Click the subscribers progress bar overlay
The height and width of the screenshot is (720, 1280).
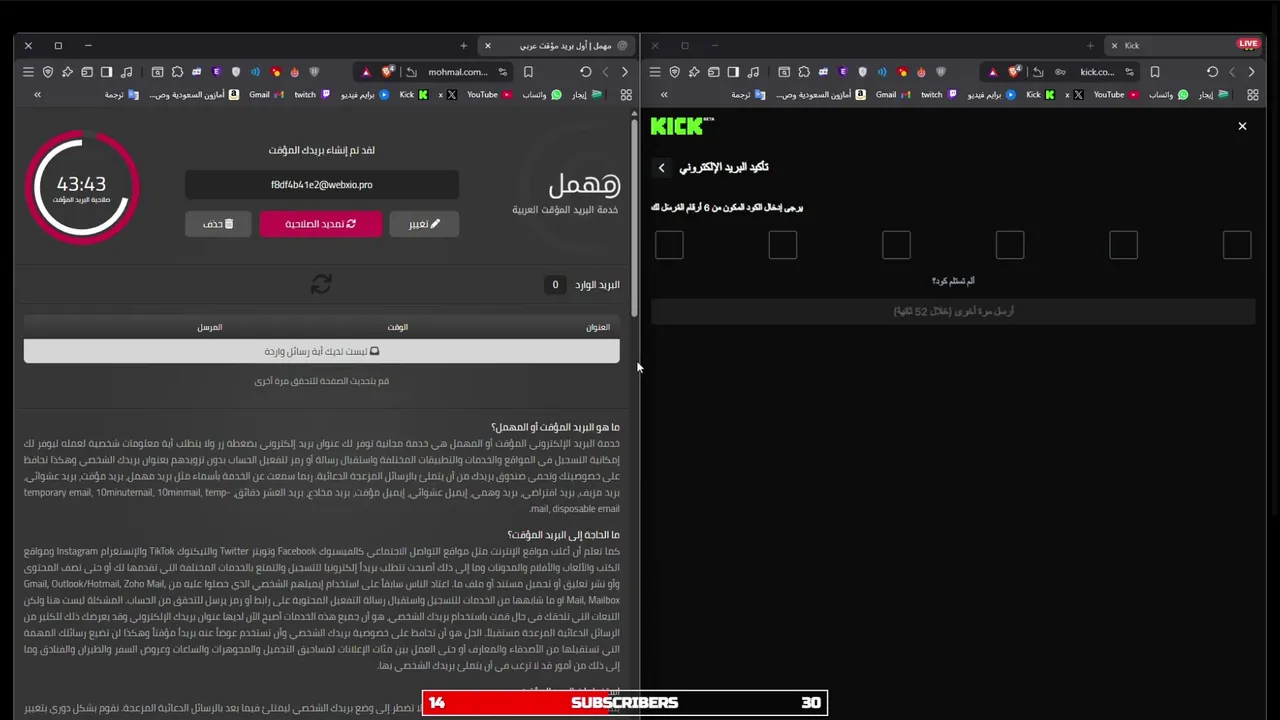tap(625, 703)
